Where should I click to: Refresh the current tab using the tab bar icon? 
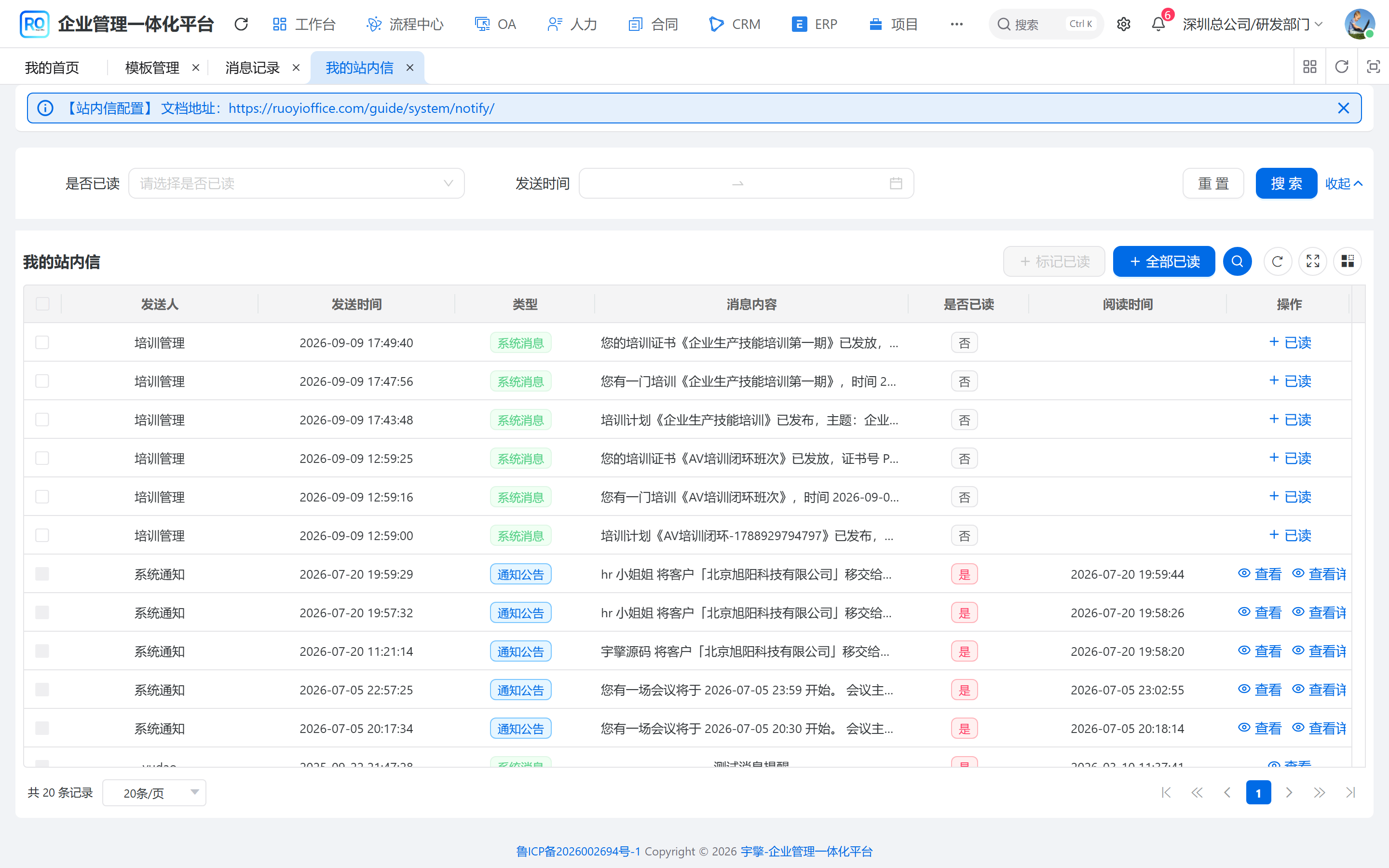click(x=1341, y=67)
